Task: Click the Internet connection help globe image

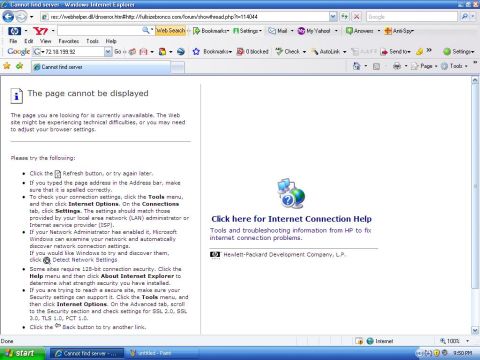Action: (x=291, y=194)
